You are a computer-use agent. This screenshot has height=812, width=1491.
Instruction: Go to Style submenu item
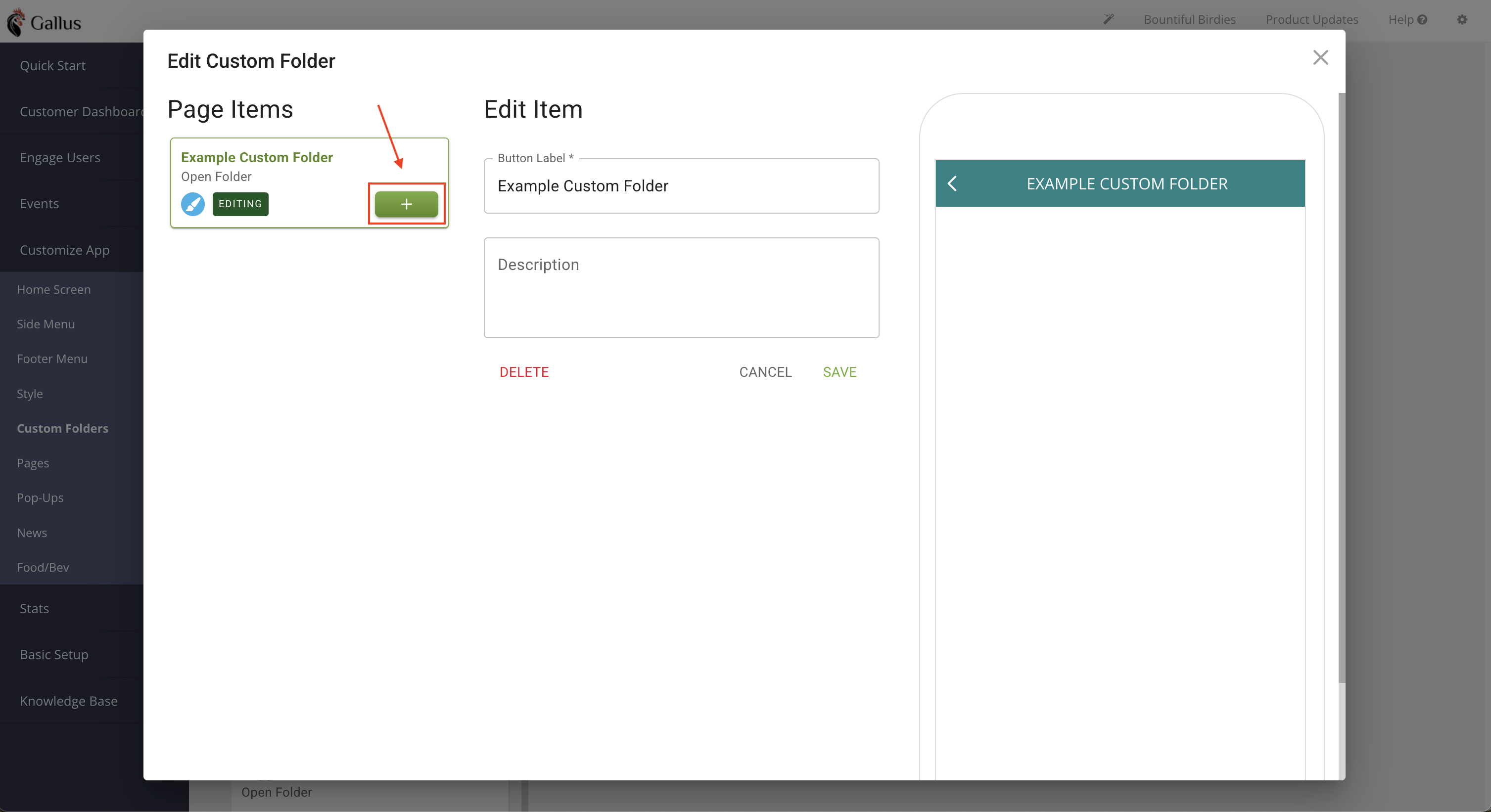point(30,394)
